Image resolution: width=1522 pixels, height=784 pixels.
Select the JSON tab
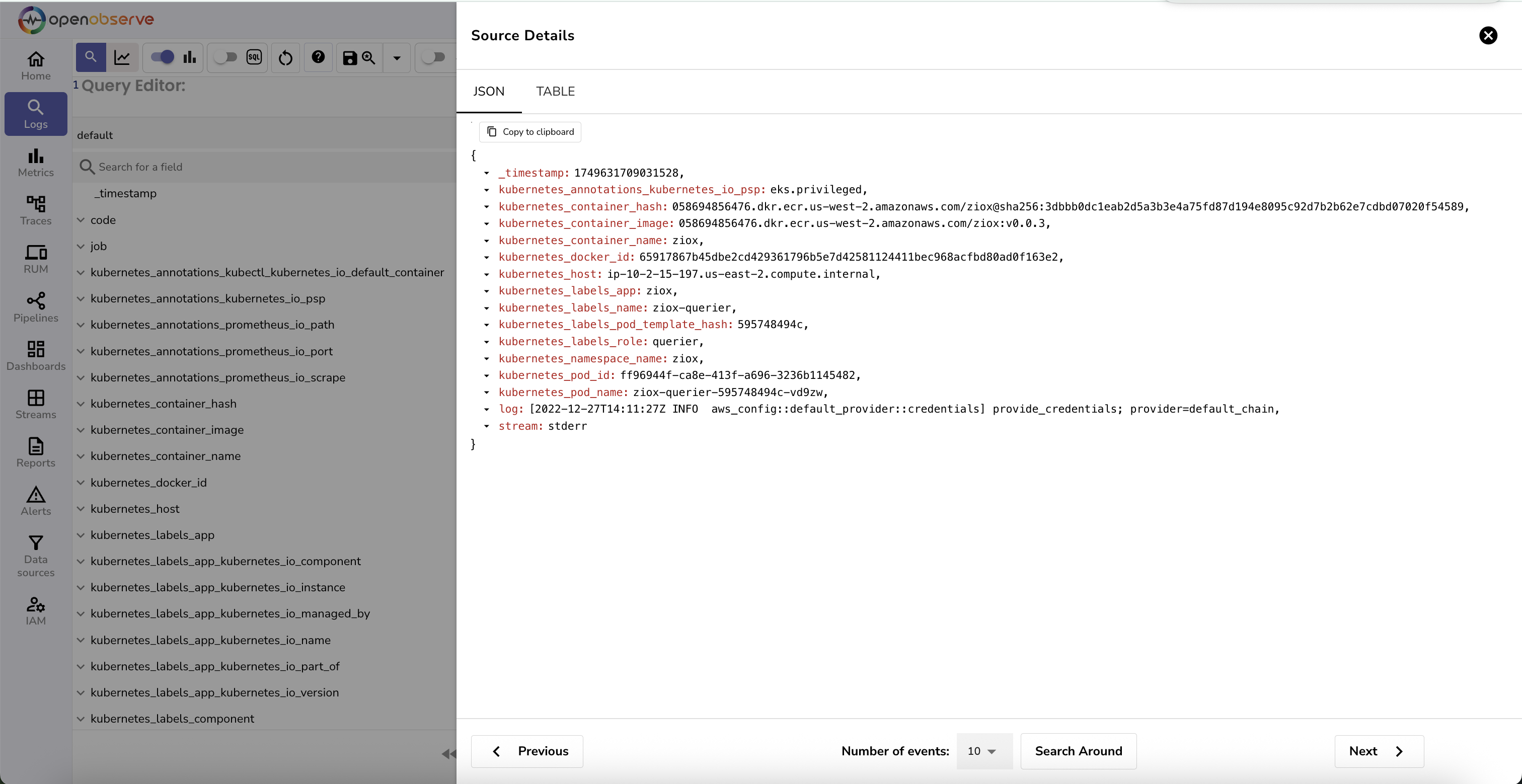[488, 92]
